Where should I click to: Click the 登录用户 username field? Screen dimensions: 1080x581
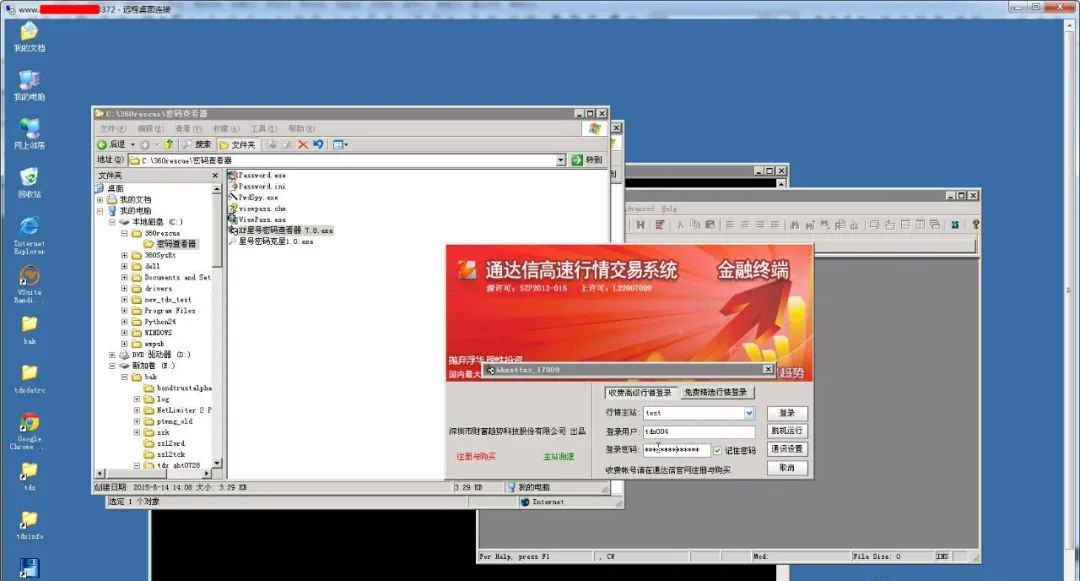tap(699, 432)
